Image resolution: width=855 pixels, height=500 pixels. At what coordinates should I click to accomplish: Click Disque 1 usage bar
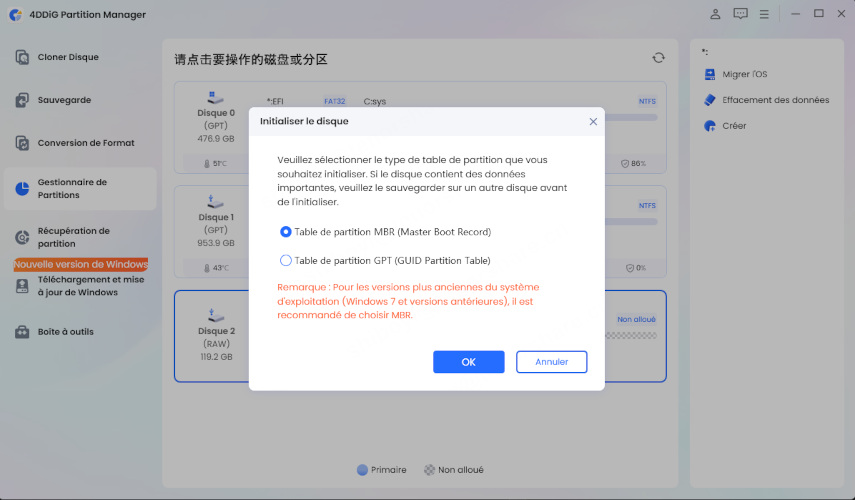(x=631, y=222)
